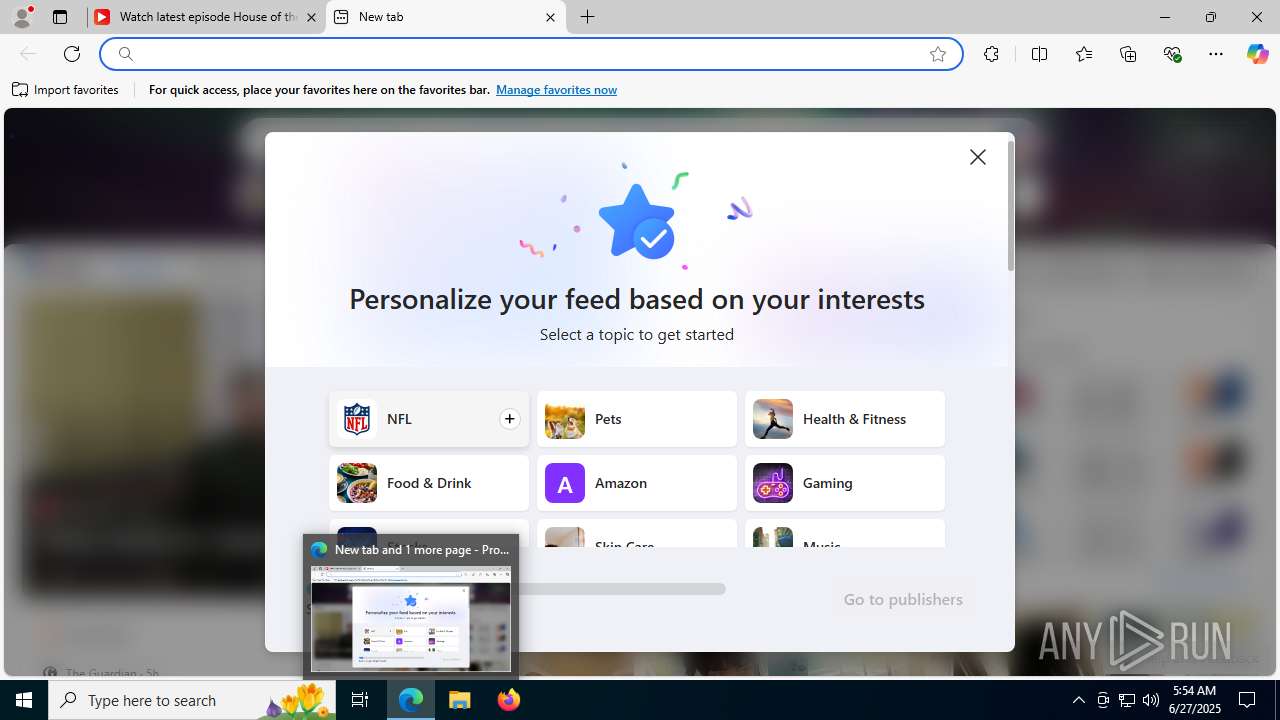Open the network tray icon
Screen dimensions: 1280x720
coord(1127,700)
